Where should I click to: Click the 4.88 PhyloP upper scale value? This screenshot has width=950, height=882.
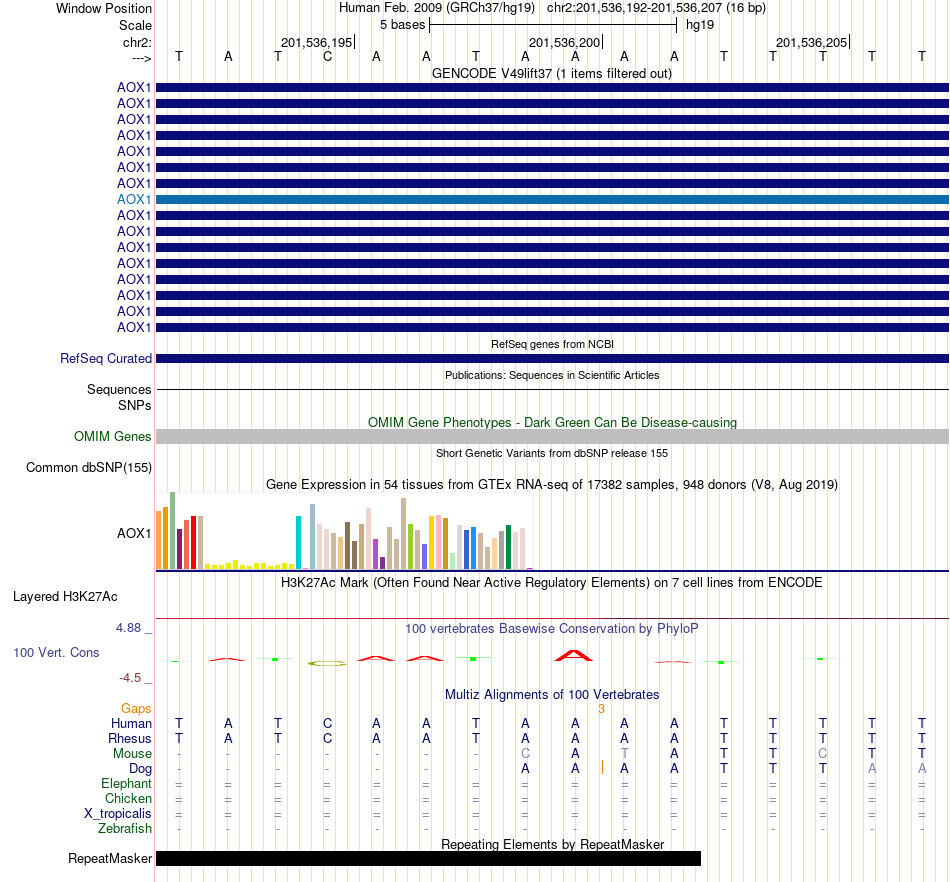[x=128, y=628]
